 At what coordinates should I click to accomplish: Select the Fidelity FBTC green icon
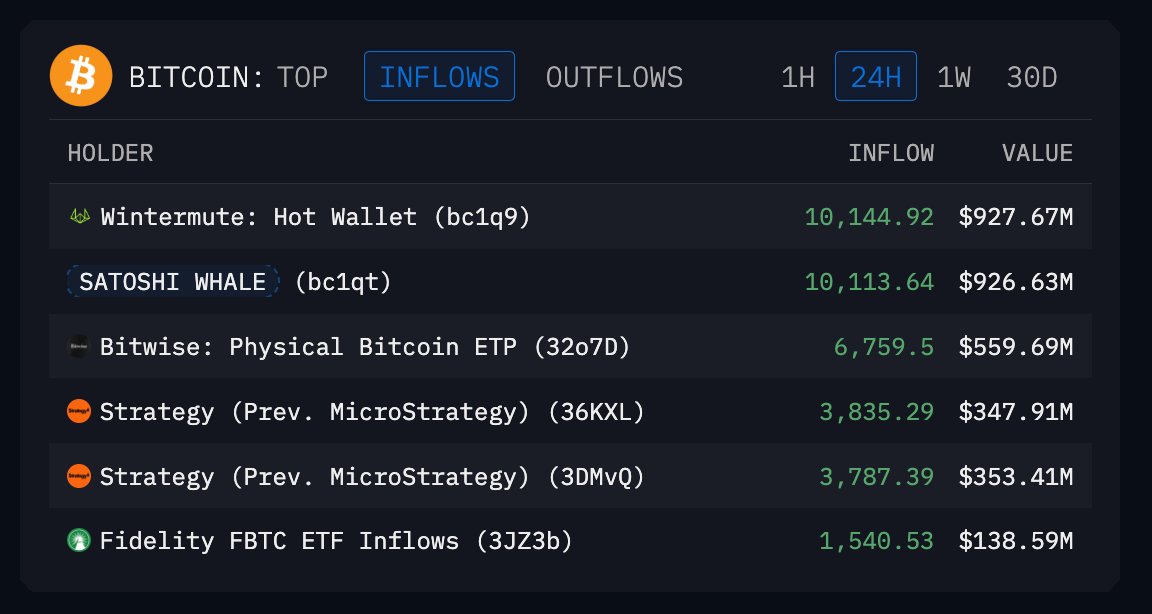(x=80, y=541)
